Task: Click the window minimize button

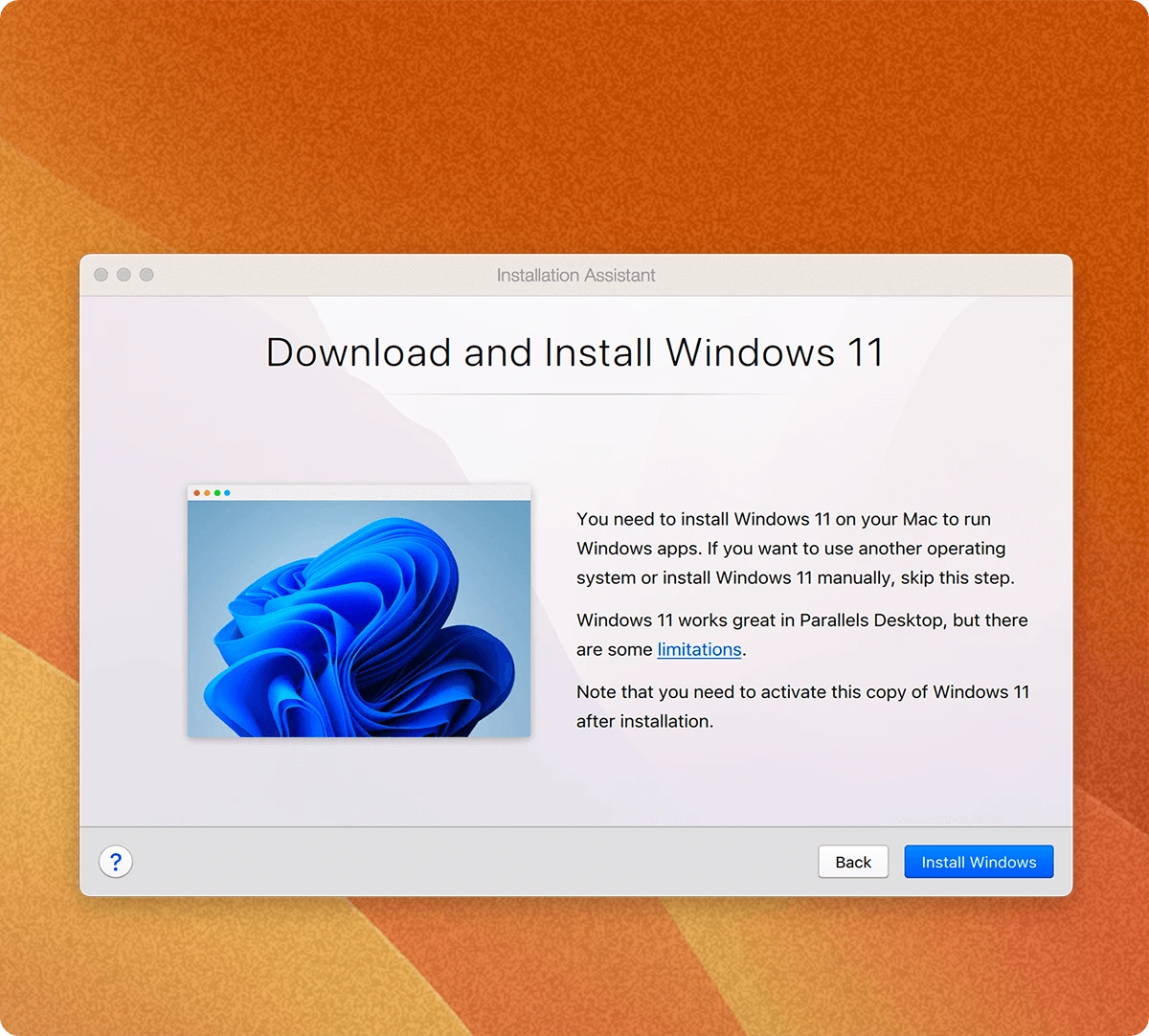Action: [124, 275]
